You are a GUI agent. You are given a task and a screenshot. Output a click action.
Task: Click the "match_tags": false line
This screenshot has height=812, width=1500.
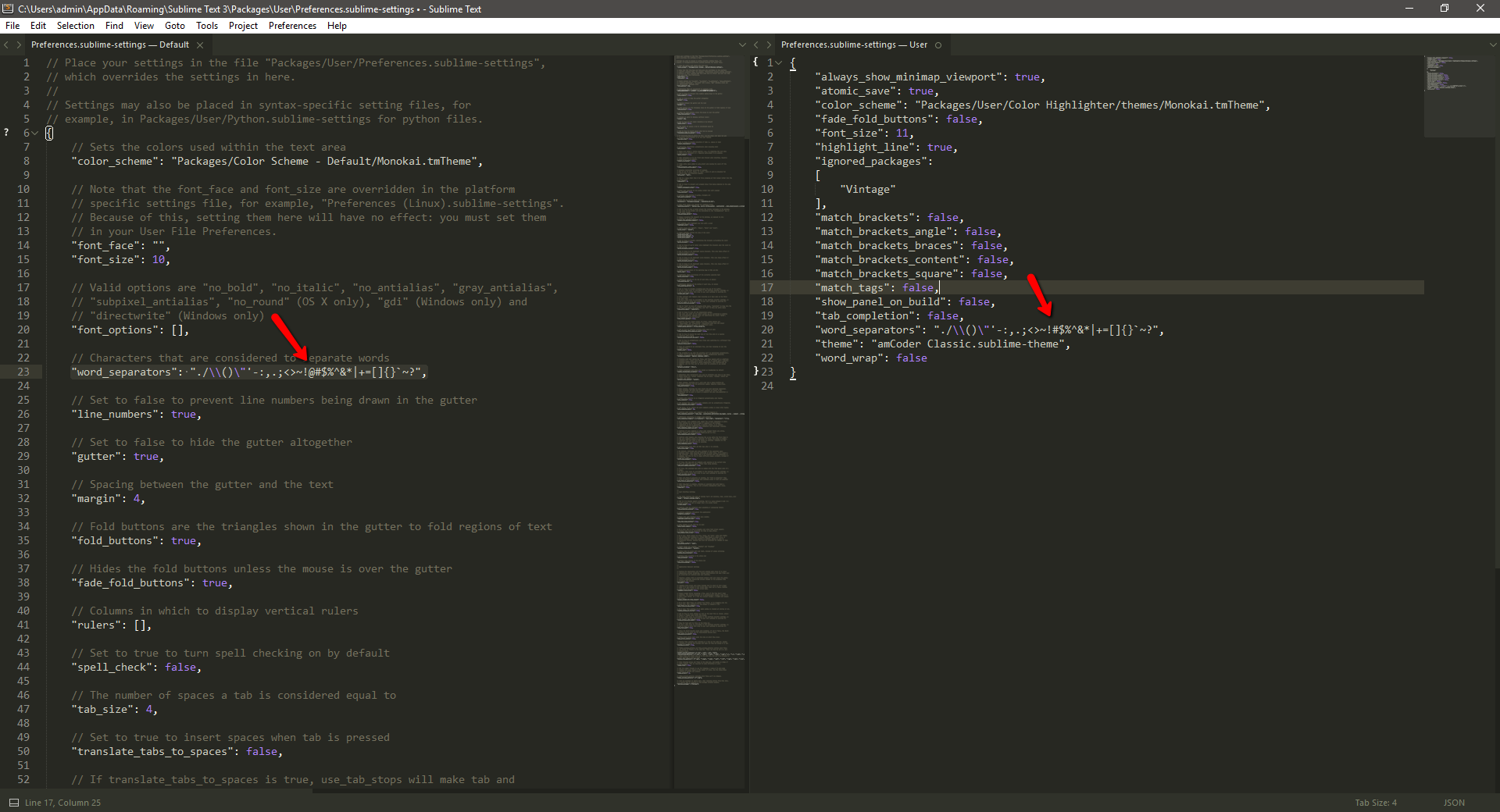pos(877,288)
